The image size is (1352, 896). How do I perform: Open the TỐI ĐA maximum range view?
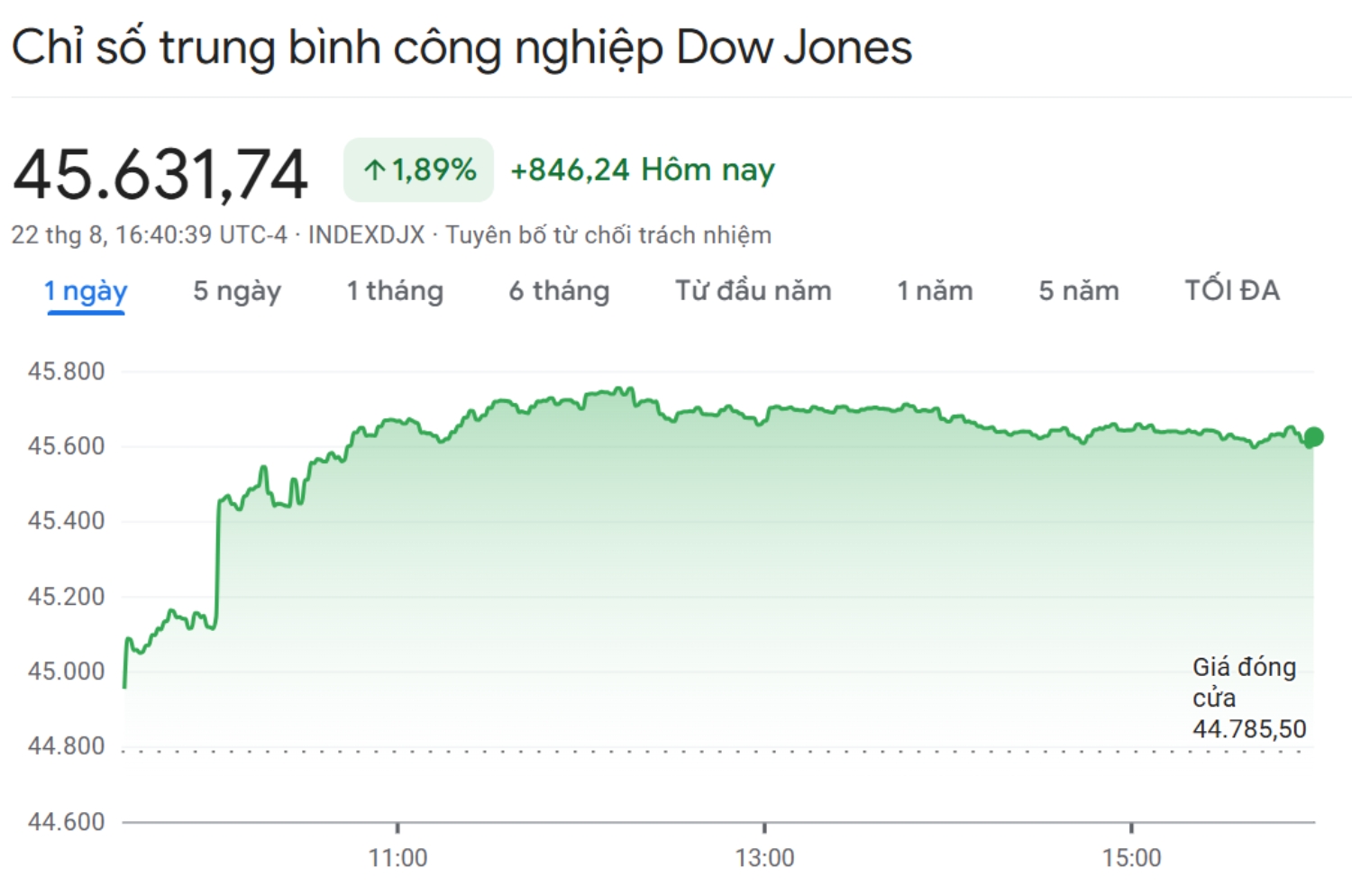click(x=1233, y=290)
